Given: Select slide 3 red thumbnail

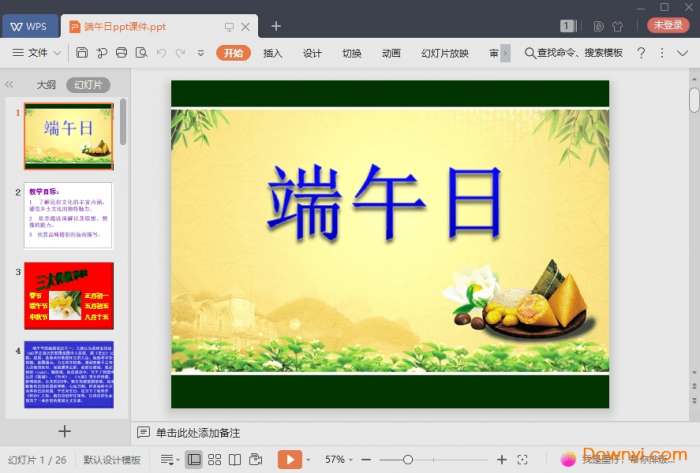Looking at the screenshot, I should point(69,296).
